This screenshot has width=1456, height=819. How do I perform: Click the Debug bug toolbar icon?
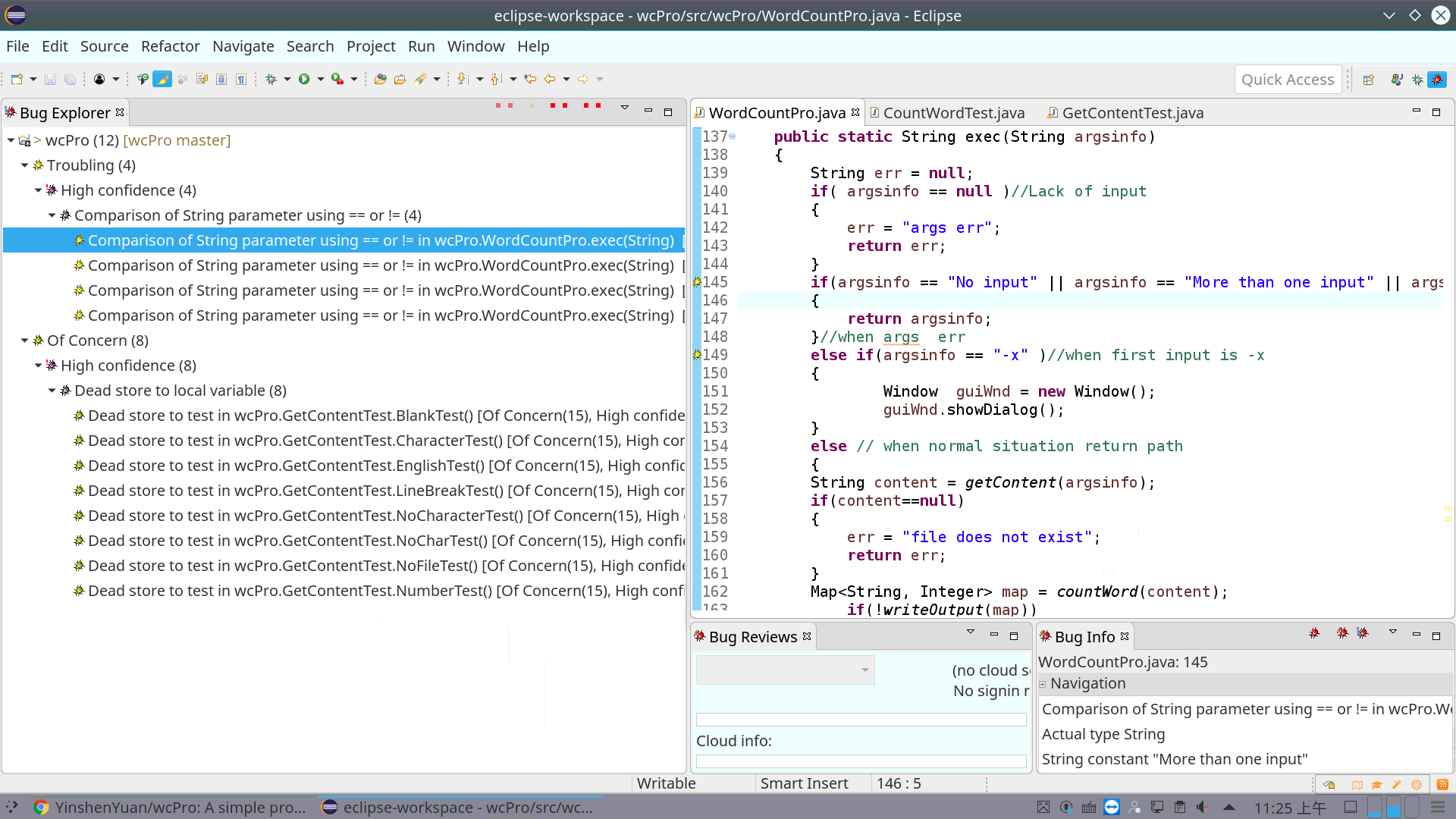tap(271, 79)
